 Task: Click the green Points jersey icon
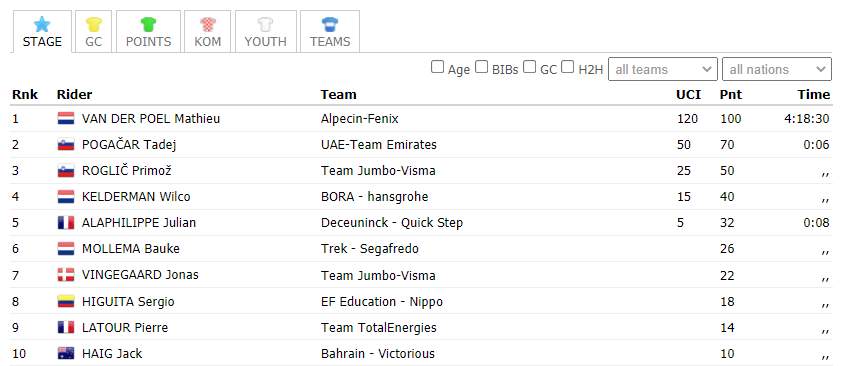click(148, 24)
